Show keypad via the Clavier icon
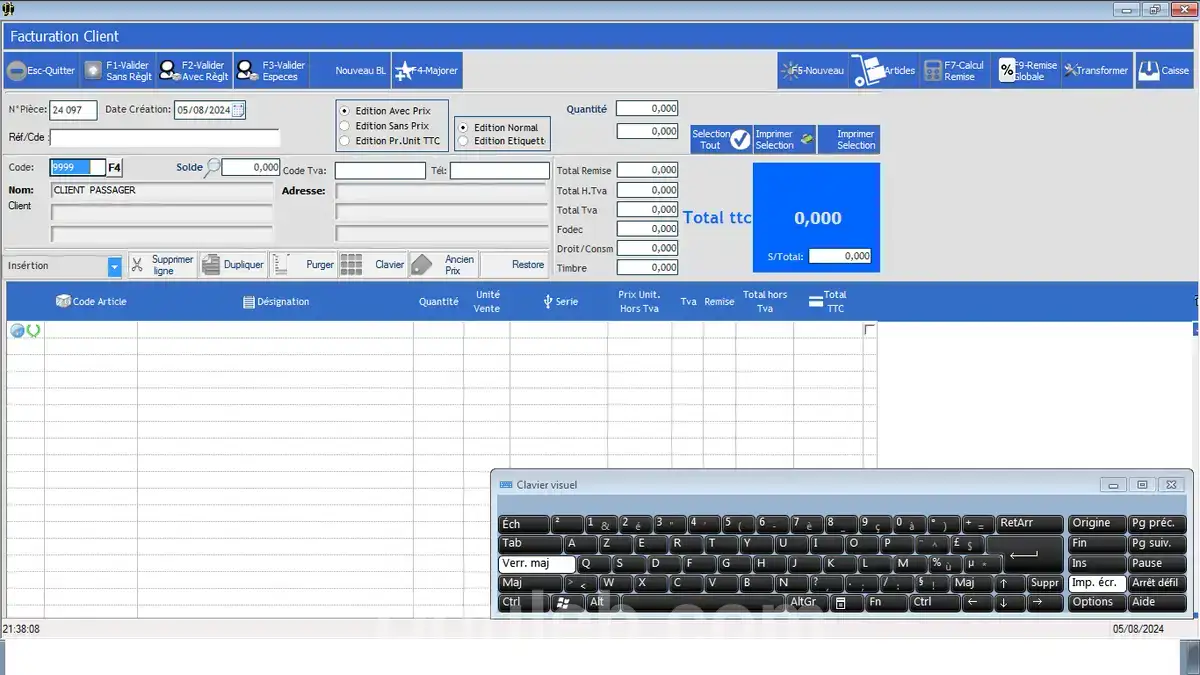This screenshot has width=1200, height=675. pos(353,264)
